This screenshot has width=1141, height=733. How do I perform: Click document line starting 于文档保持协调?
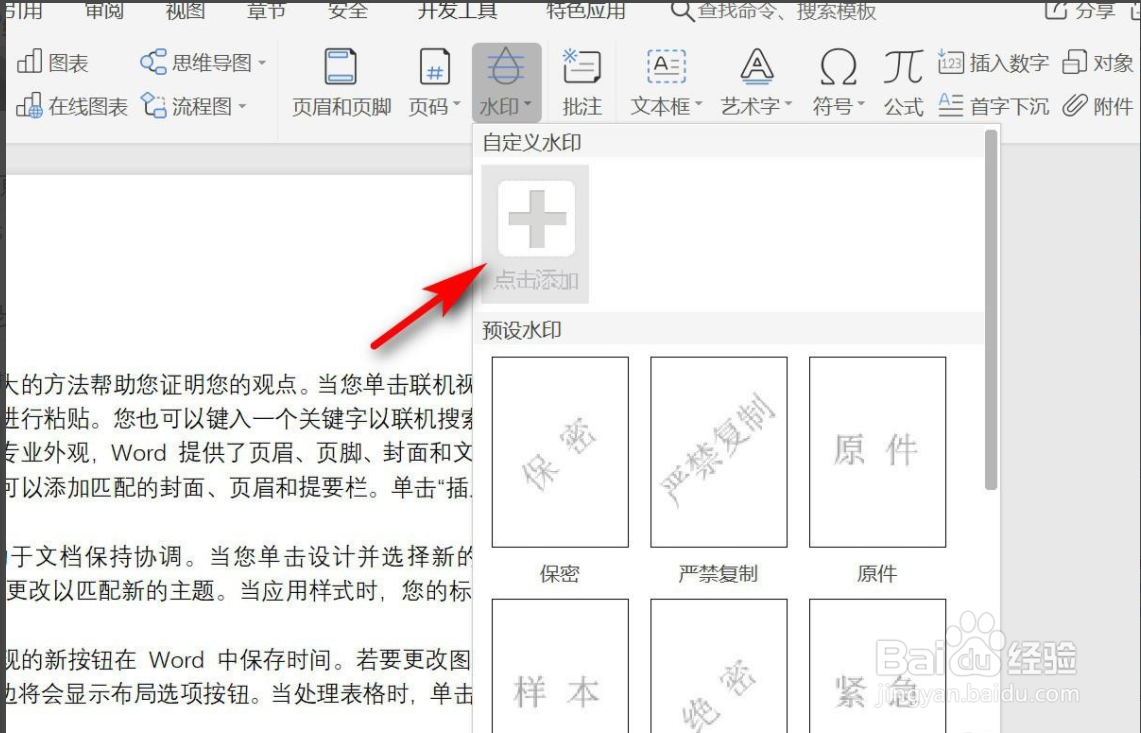239,556
